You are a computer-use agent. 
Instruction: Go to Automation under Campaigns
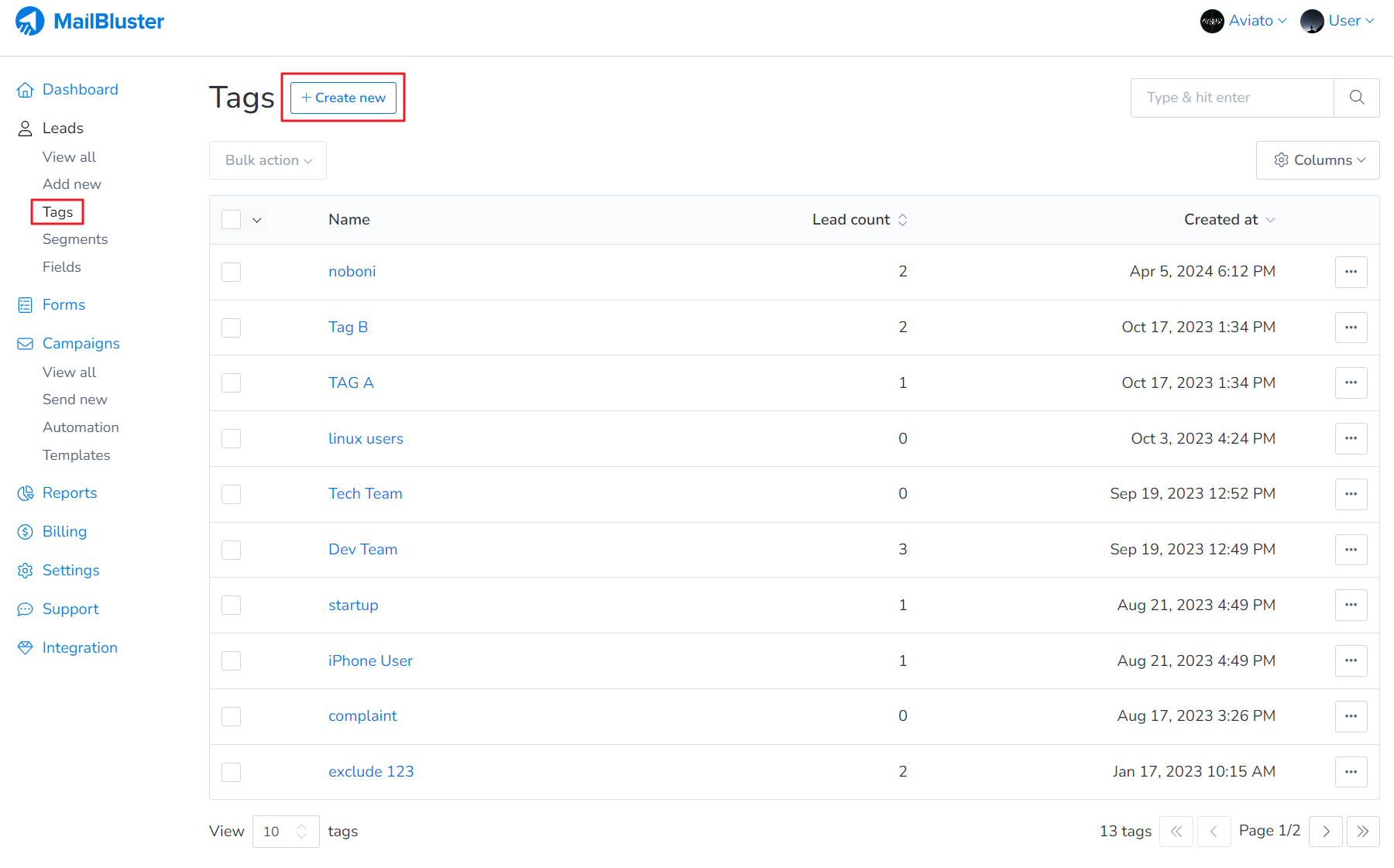tap(81, 427)
